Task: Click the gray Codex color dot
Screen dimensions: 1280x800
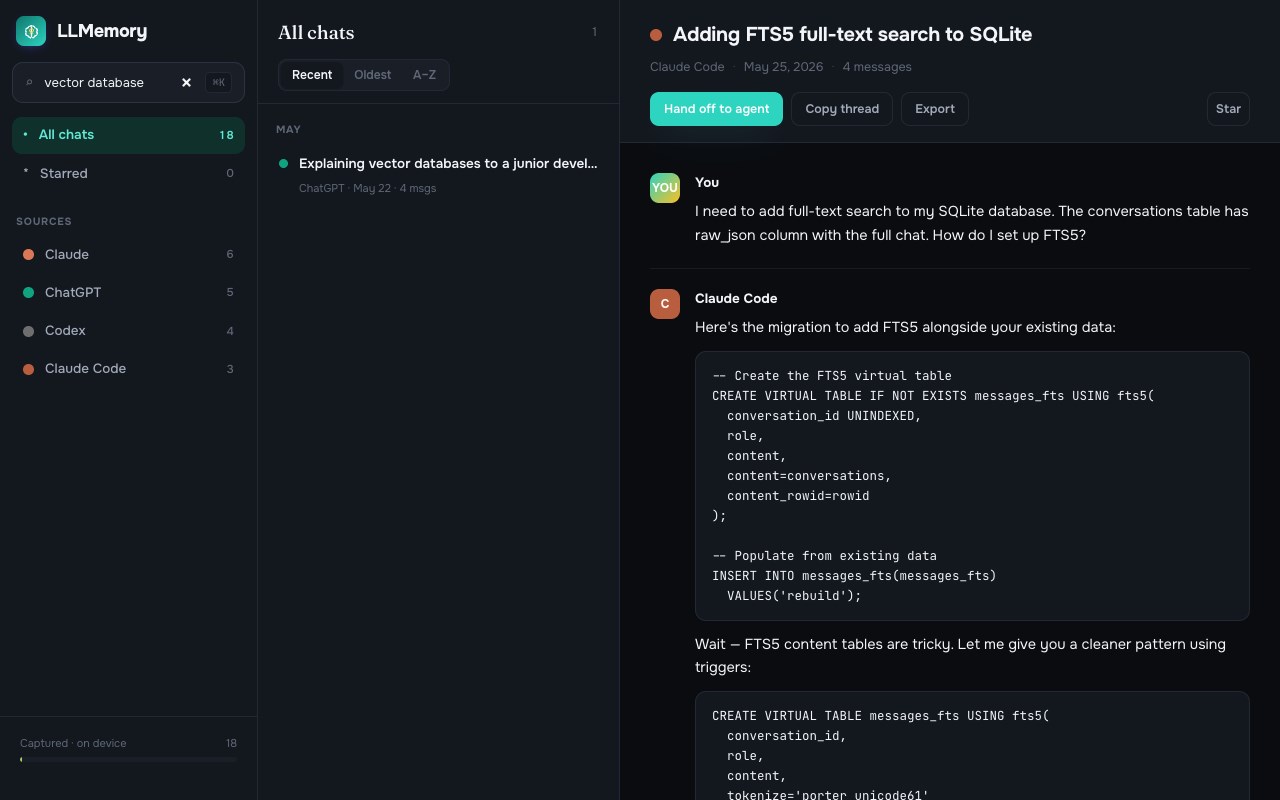Action: click(28, 330)
